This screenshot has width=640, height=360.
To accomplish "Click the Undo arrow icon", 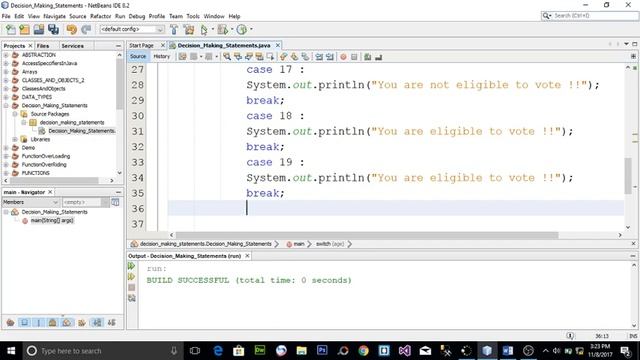I will pos(71,29).
